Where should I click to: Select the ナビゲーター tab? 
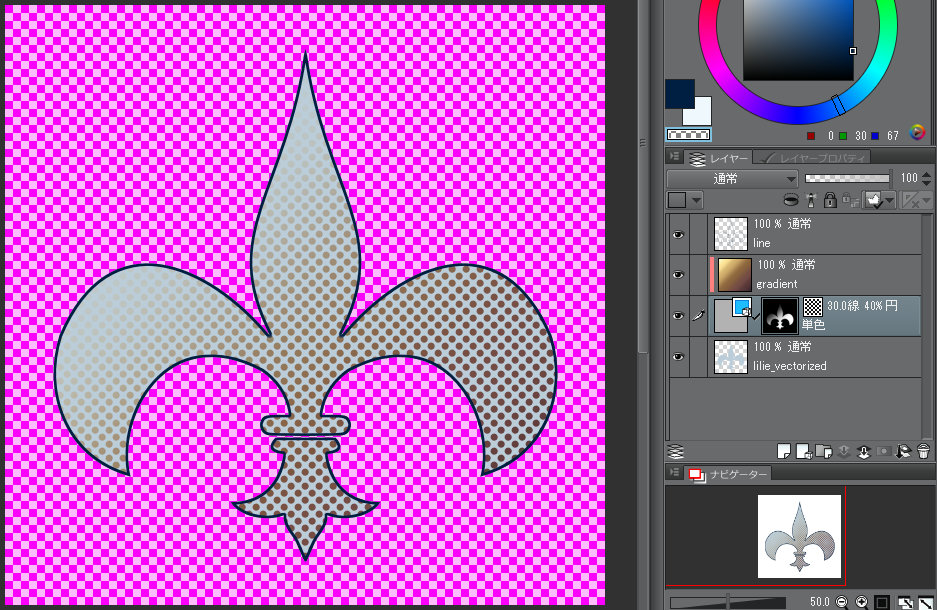tap(738, 474)
